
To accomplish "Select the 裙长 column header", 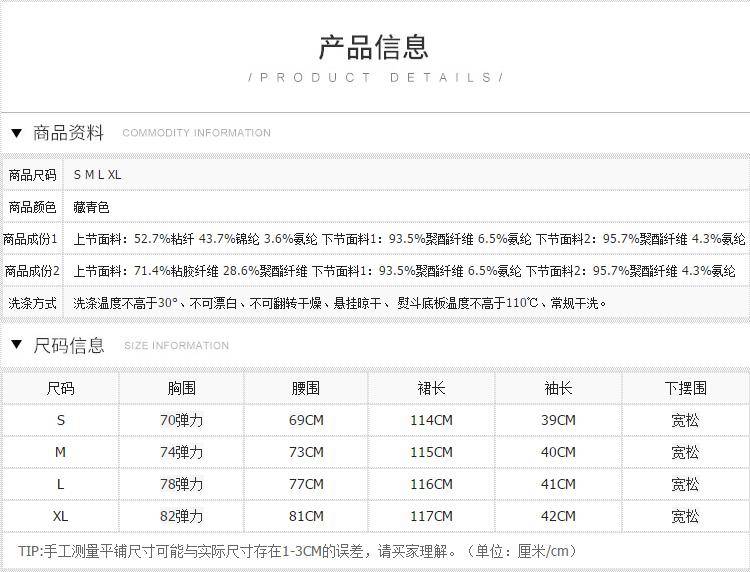I will 431,388.
